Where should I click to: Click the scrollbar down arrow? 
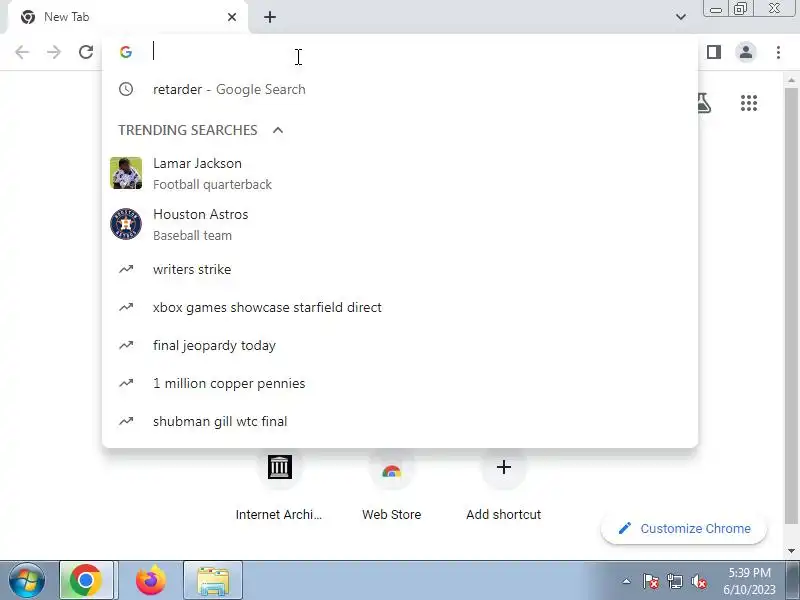pos(791,551)
